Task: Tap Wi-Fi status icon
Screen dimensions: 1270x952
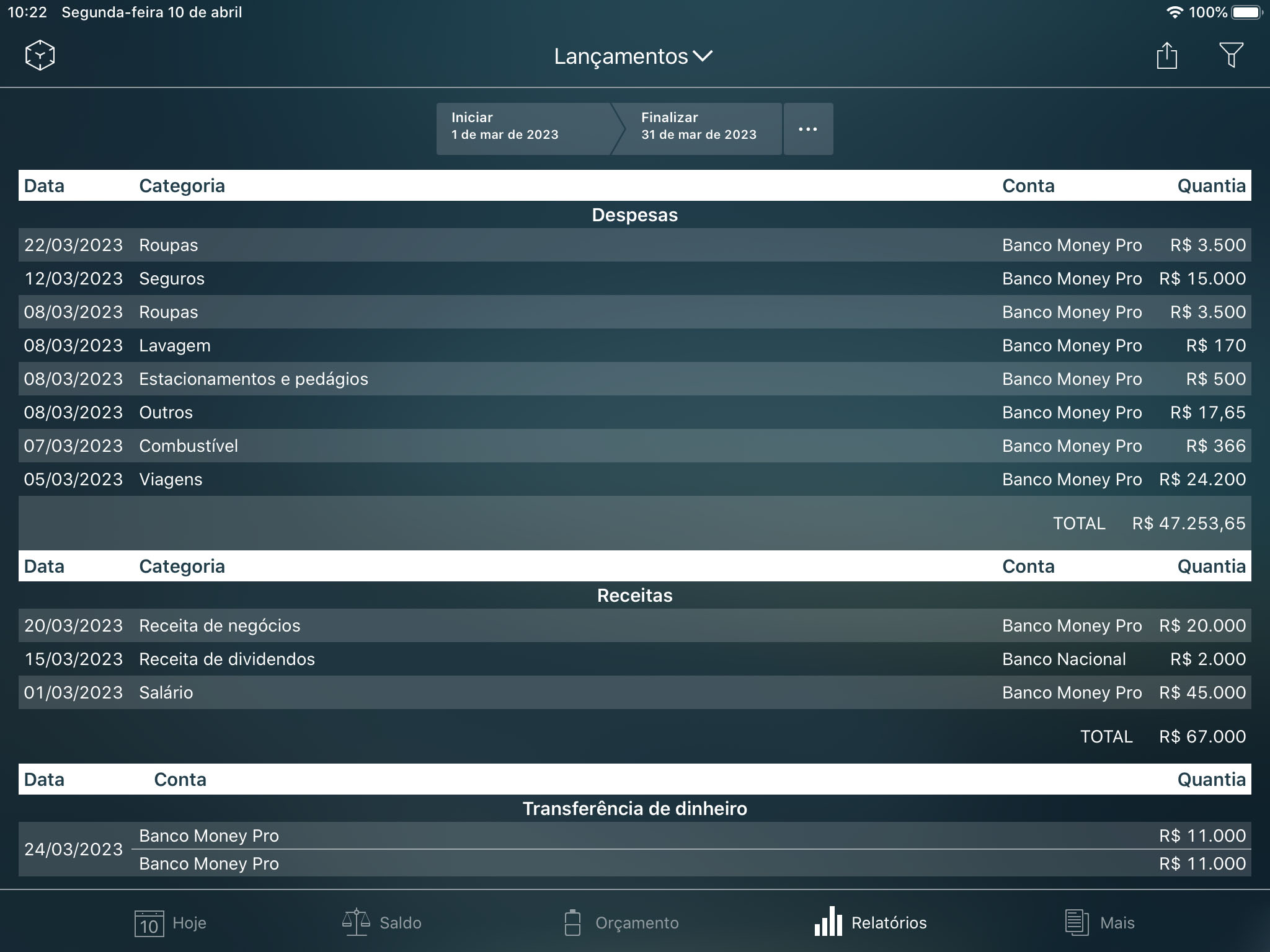Action: tap(1174, 12)
